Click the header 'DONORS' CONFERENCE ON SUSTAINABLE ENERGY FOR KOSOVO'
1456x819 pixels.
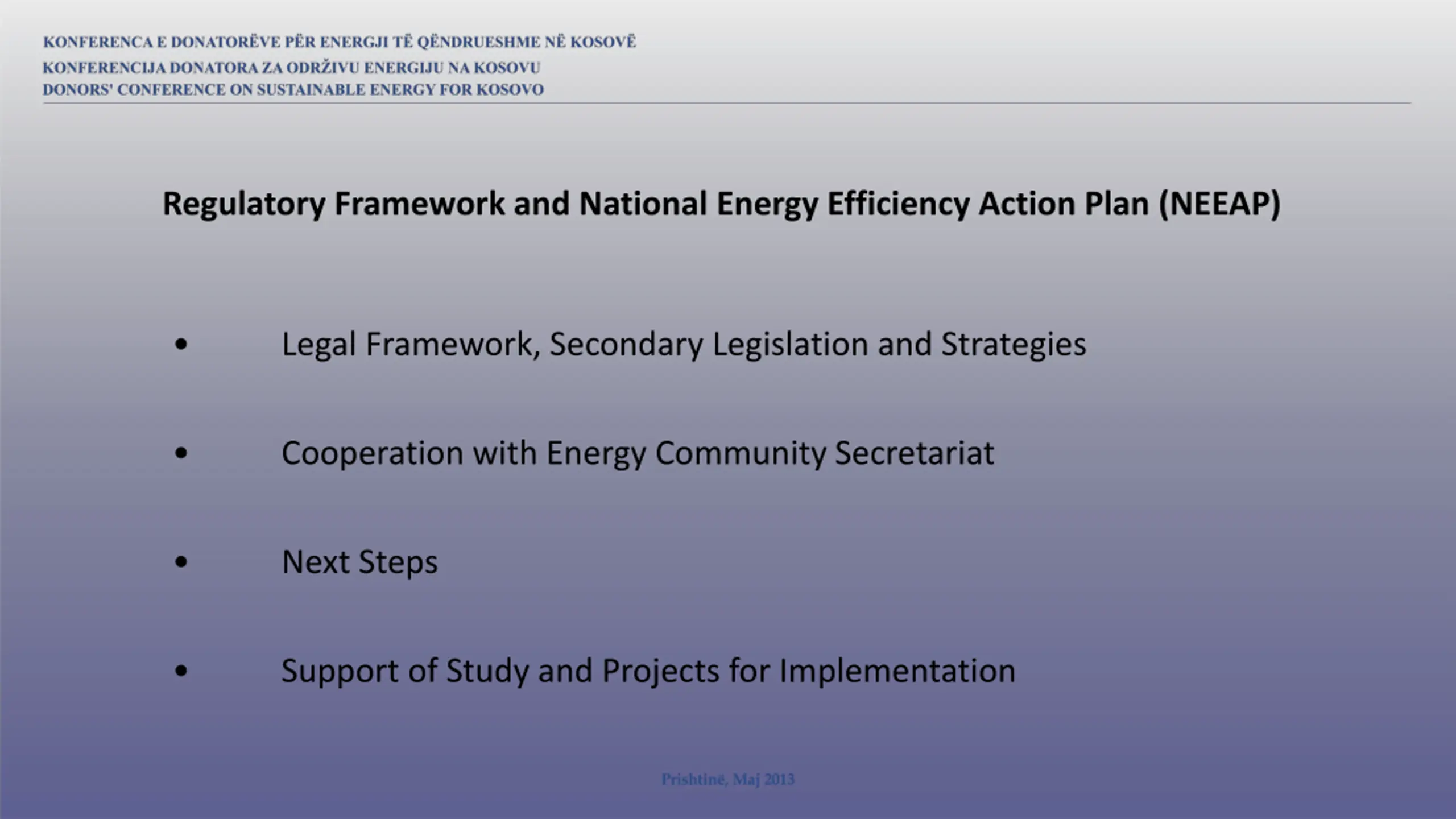tap(293, 90)
